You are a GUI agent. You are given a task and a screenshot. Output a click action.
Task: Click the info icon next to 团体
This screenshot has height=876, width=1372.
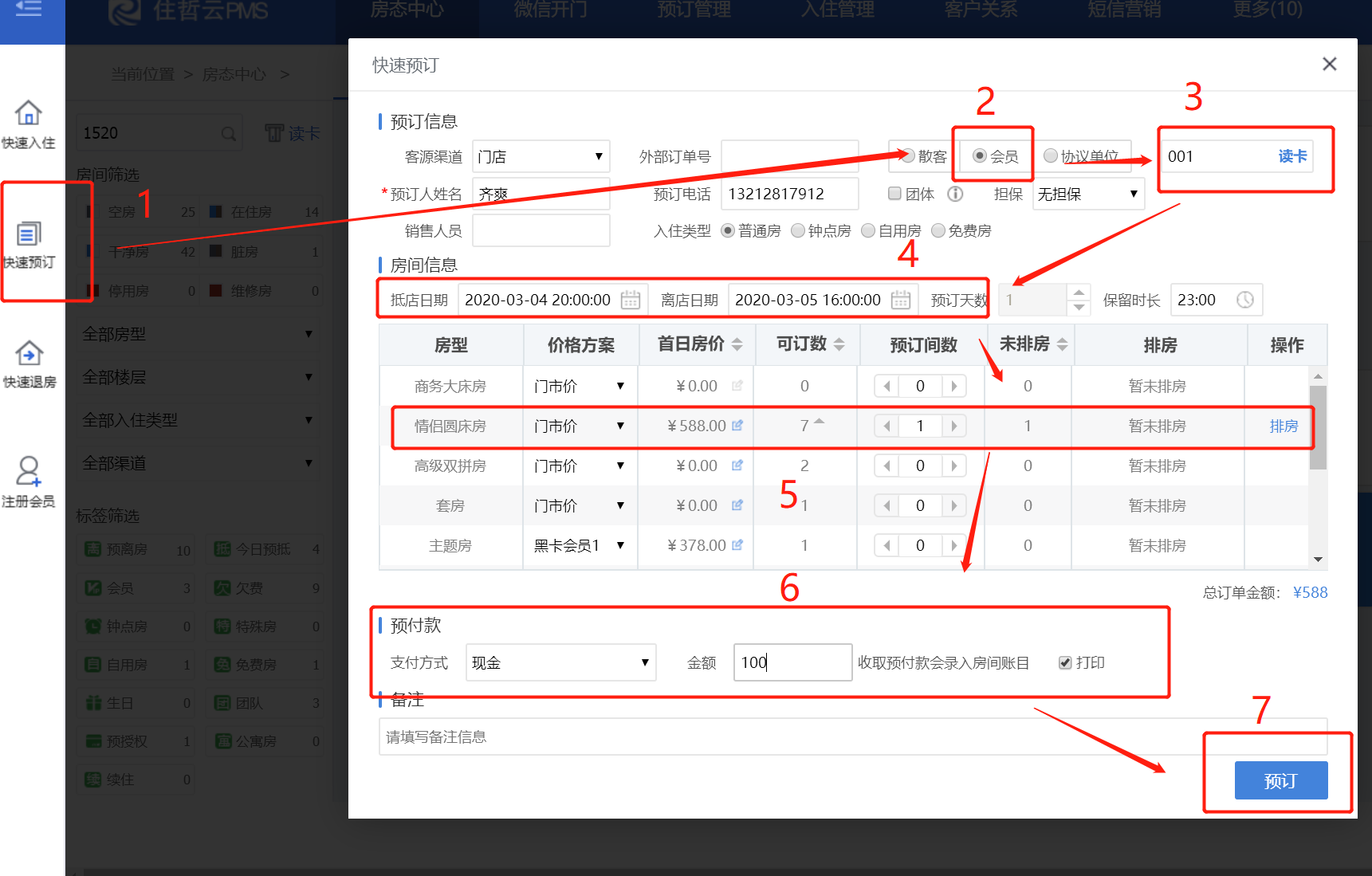click(955, 194)
